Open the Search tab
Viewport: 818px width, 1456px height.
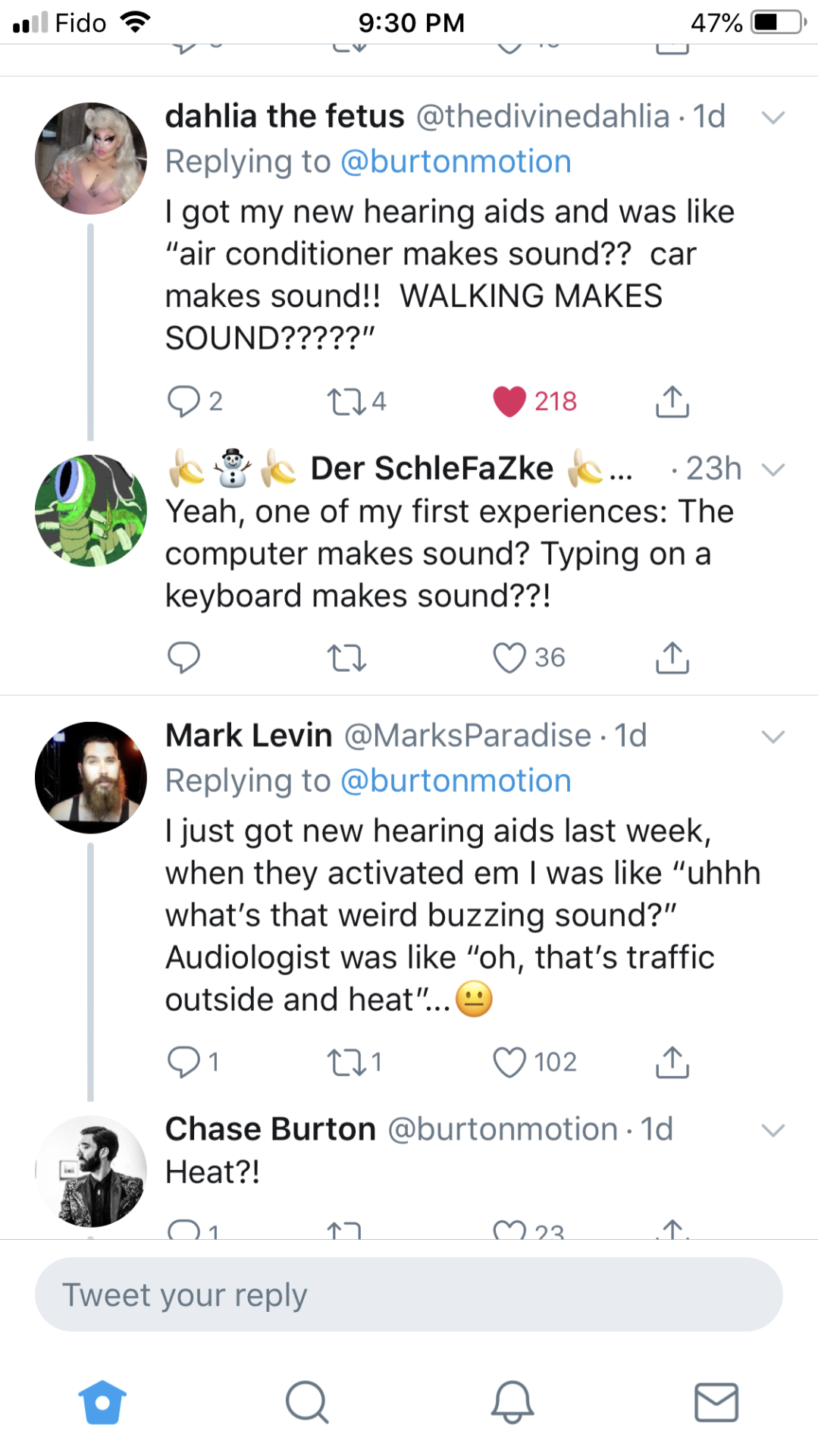[307, 1402]
